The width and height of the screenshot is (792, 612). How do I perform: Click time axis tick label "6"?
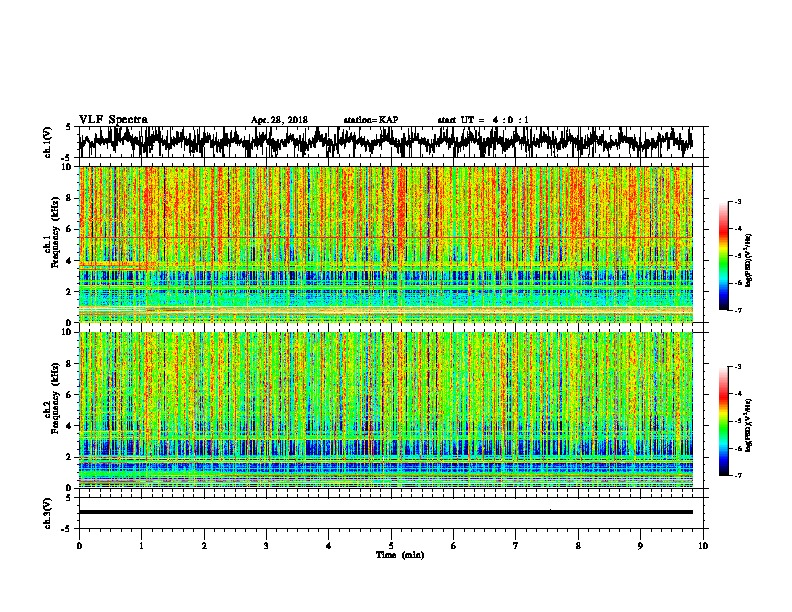click(454, 546)
